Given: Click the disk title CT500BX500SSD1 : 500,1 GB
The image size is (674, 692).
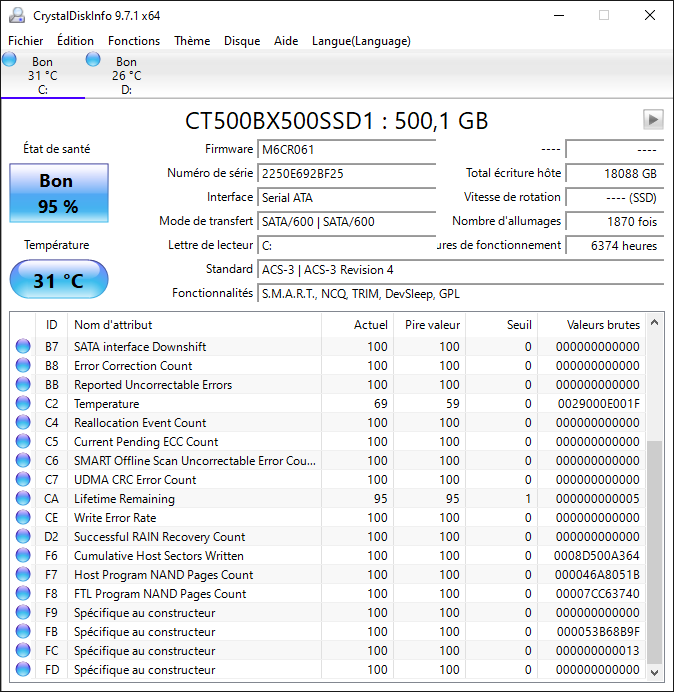Looking at the screenshot, I should pyautogui.click(x=336, y=120).
